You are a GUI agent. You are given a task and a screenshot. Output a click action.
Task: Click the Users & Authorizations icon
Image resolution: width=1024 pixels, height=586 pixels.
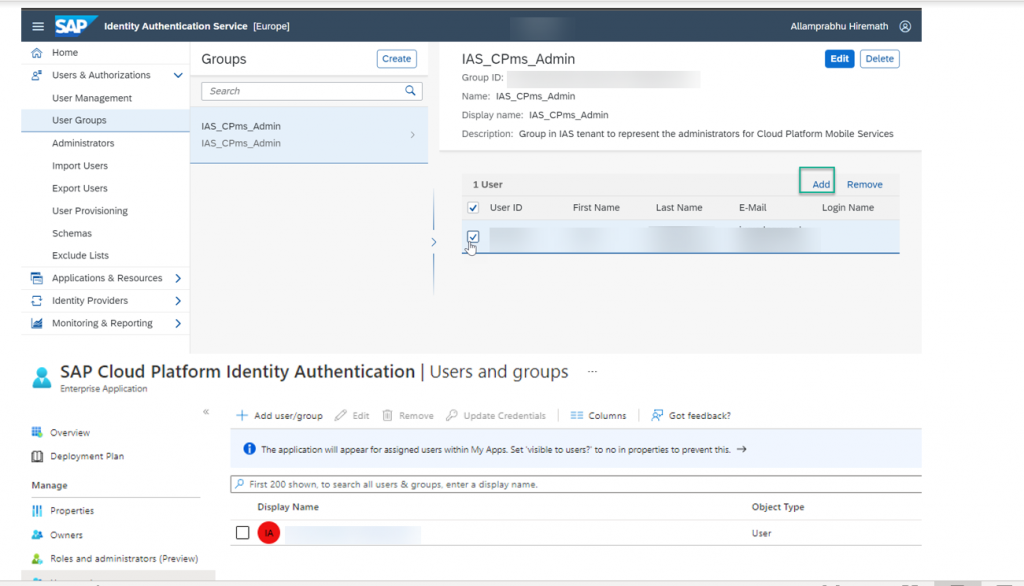pos(37,75)
